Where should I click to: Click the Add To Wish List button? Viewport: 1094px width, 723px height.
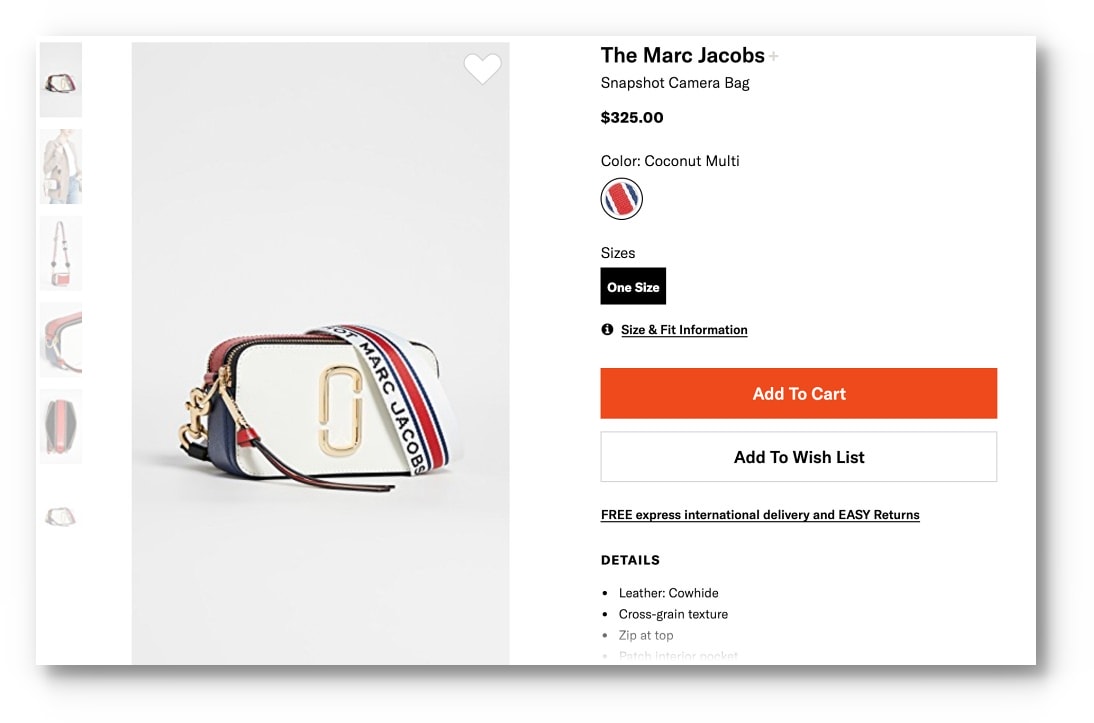click(x=798, y=457)
